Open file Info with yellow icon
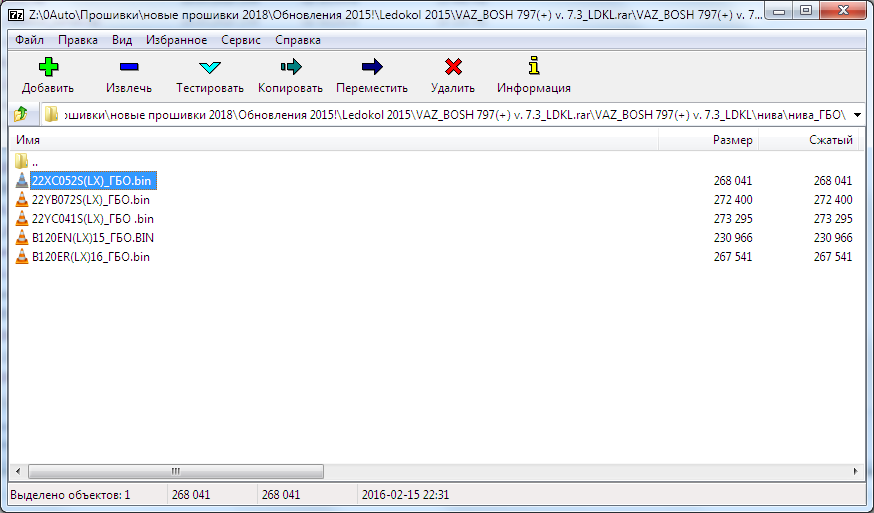874x513 pixels. (x=533, y=68)
